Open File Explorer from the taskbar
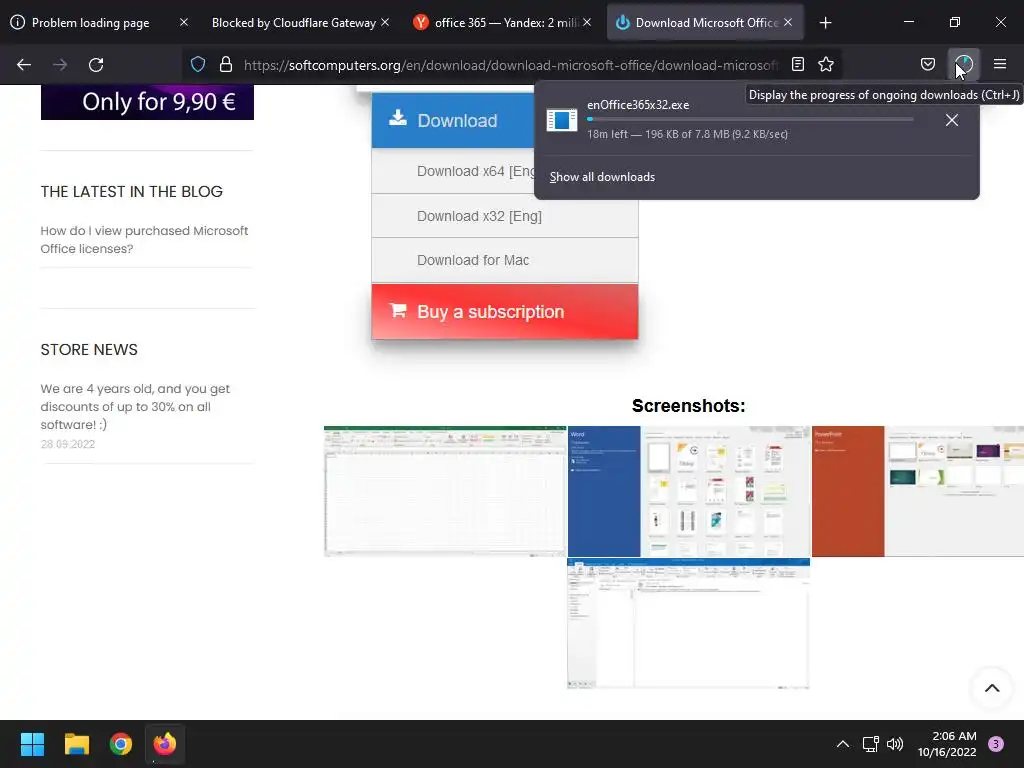1024x768 pixels. click(76, 744)
